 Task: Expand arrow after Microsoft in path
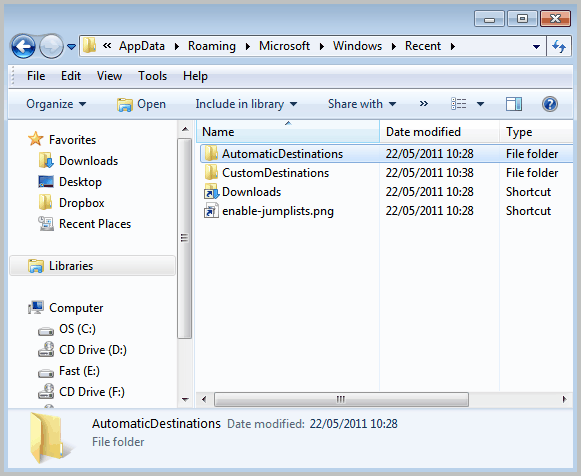pyautogui.click(x=321, y=46)
